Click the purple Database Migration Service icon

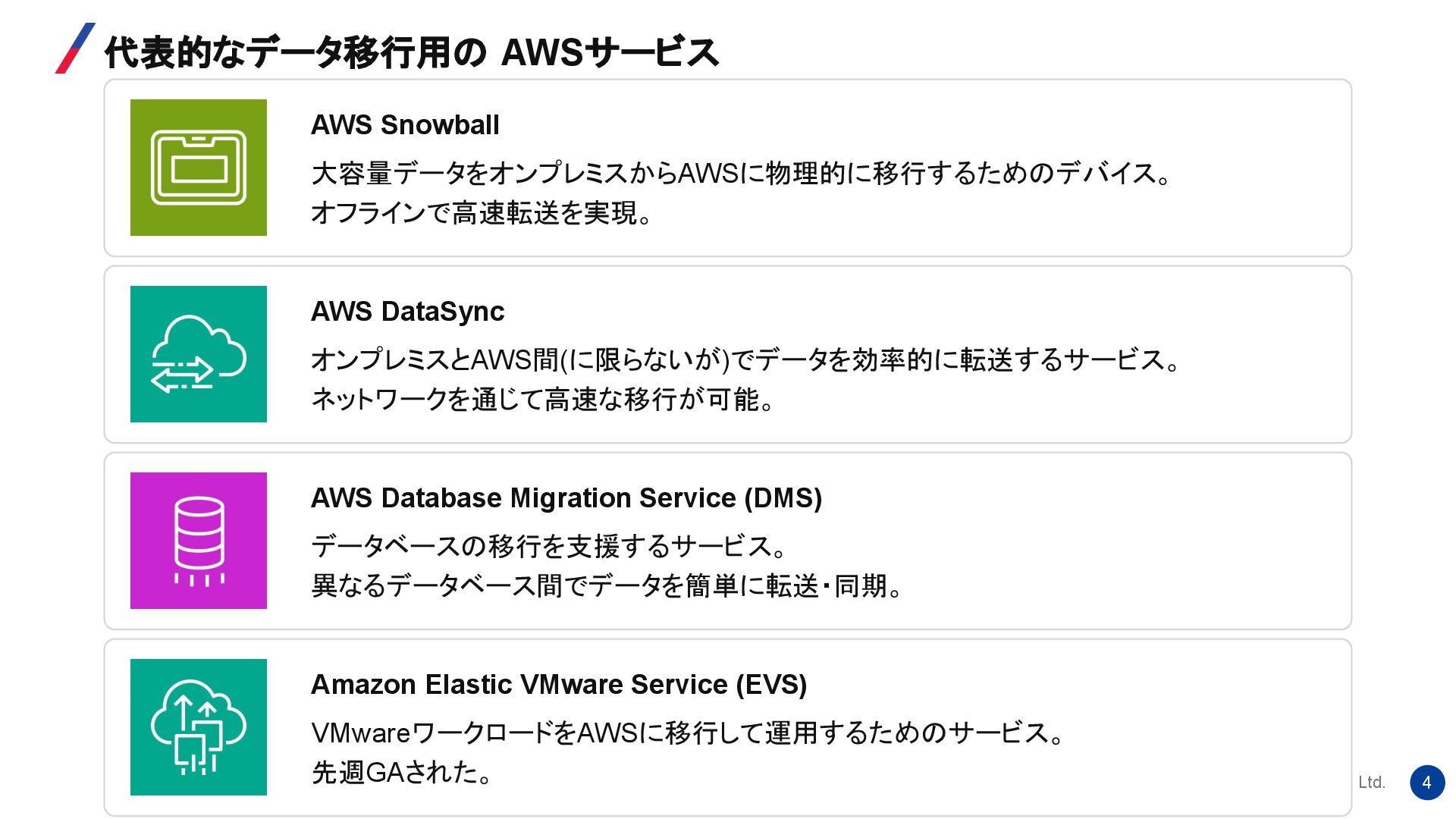[x=199, y=541]
